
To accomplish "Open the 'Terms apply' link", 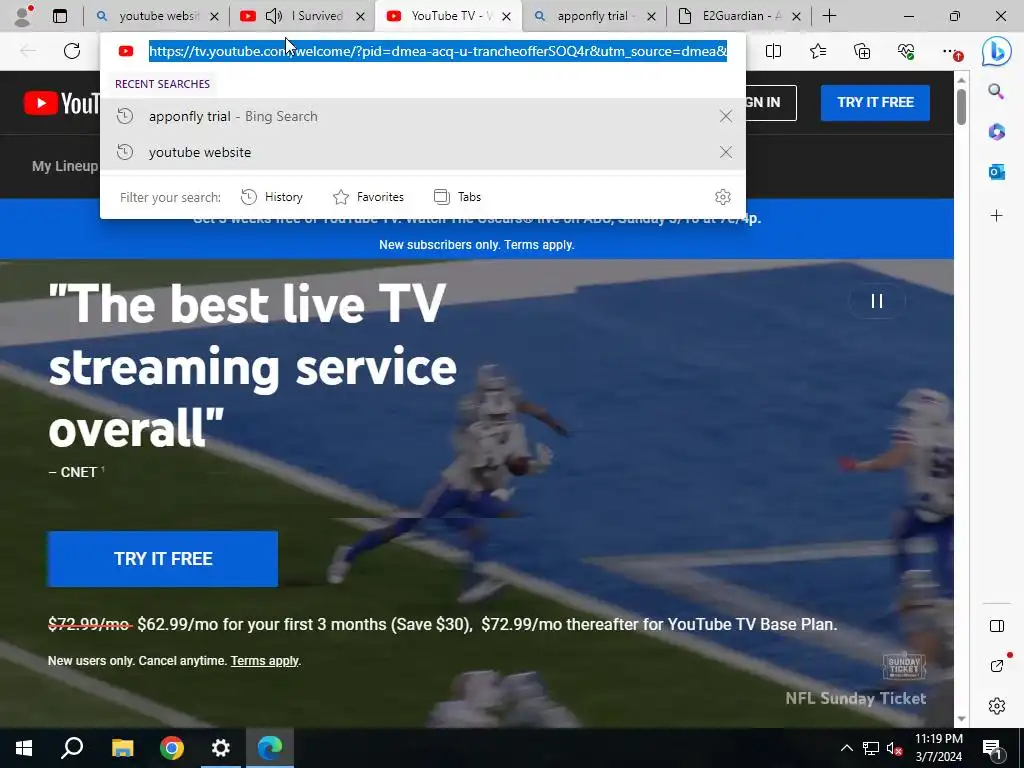I will tap(264, 660).
